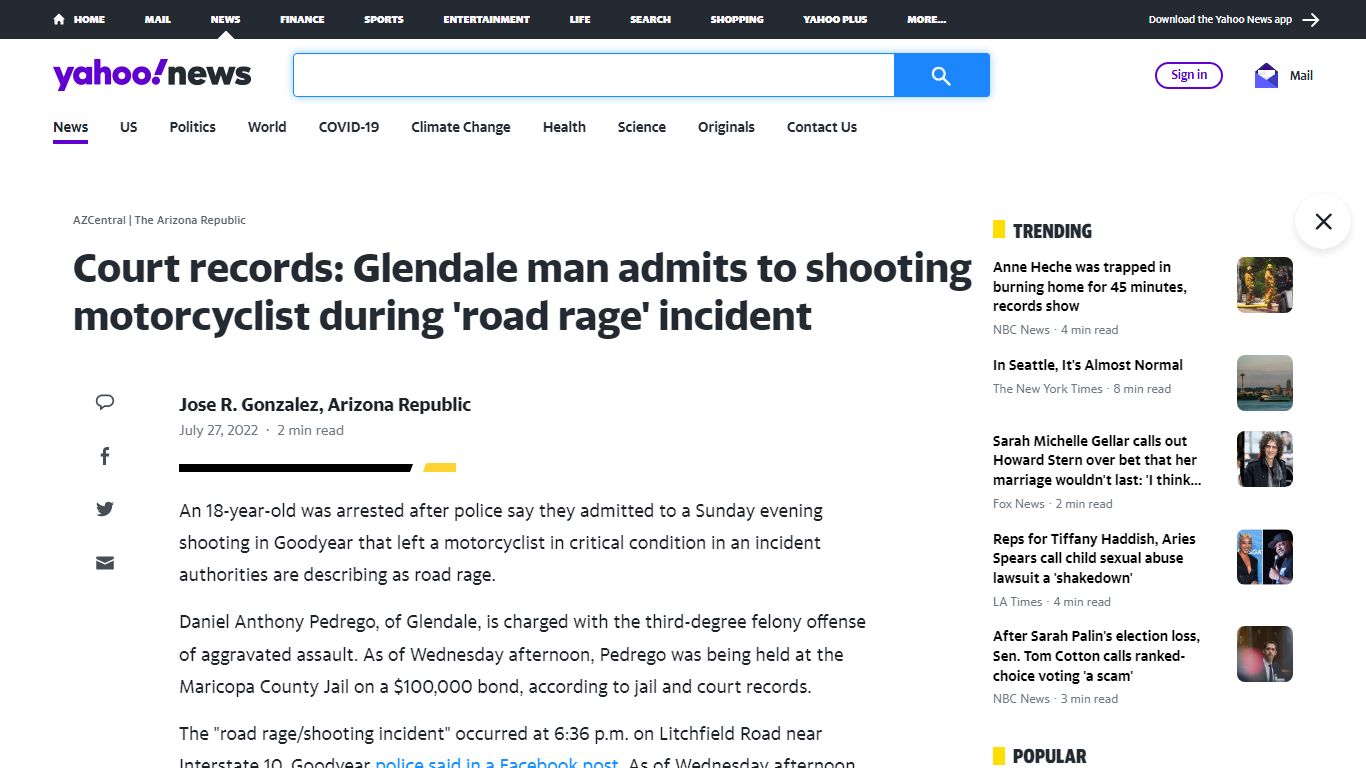Click the TRENDING section heading
This screenshot has width=1366, height=768.
[x=1052, y=231]
